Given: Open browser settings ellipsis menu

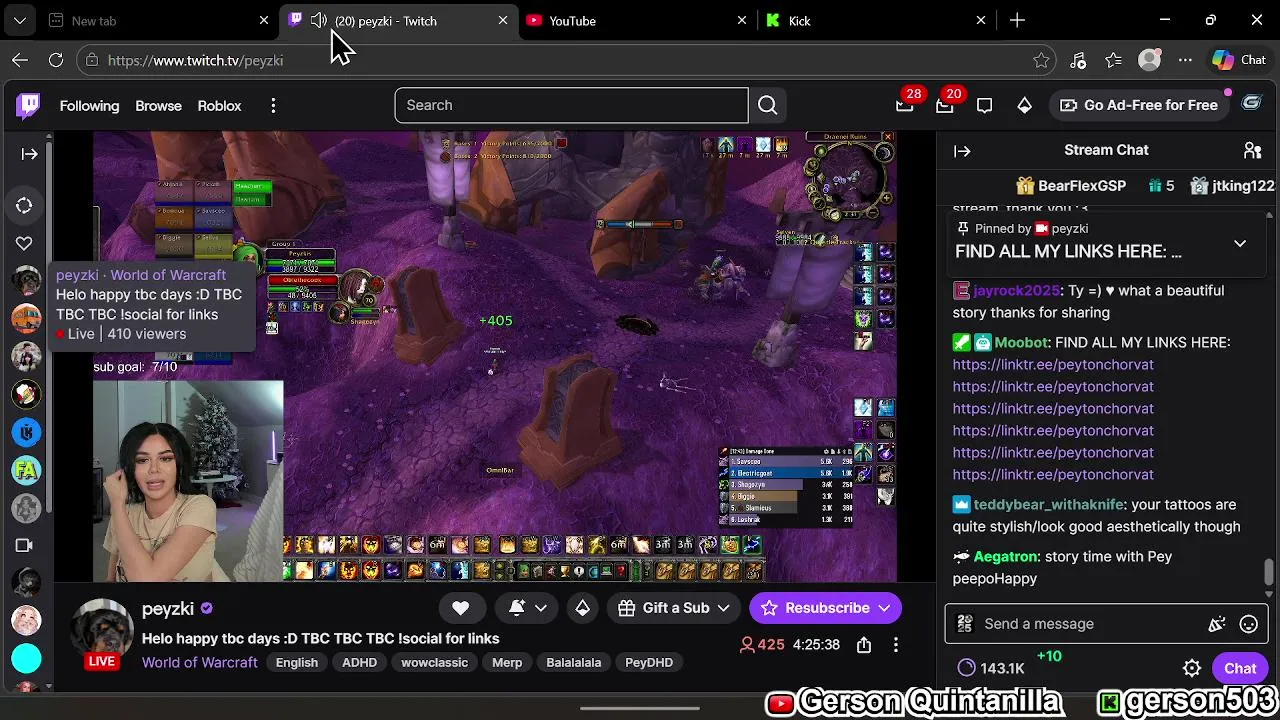Looking at the screenshot, I should tap(1185, 60).
